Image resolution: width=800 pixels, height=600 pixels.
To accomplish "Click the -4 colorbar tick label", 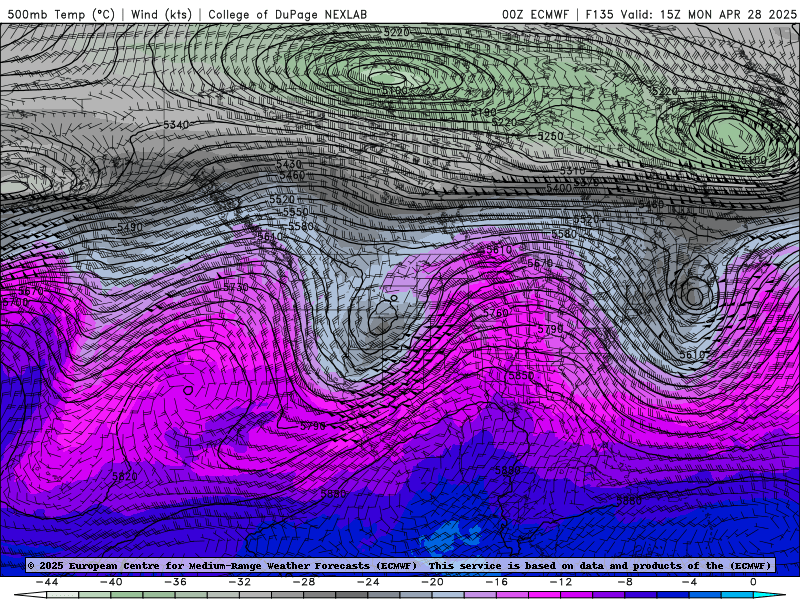I will coord(689,582).
